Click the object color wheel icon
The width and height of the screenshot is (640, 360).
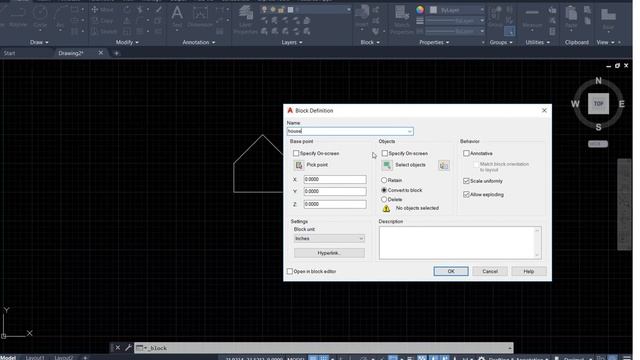pyautogui.click(x=420, y=10)
